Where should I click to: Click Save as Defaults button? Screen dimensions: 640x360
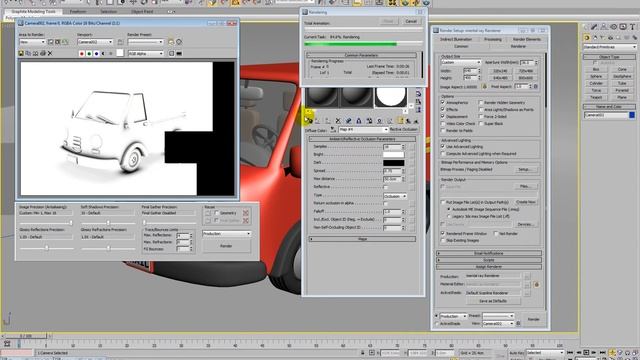[493, 301]
